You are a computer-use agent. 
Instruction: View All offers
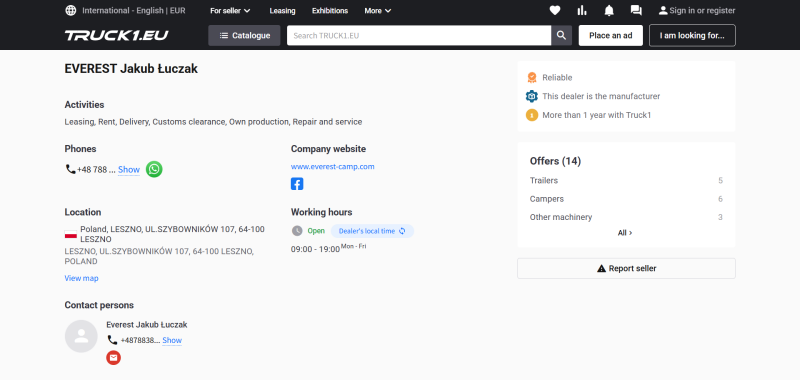tap(625, 233)
